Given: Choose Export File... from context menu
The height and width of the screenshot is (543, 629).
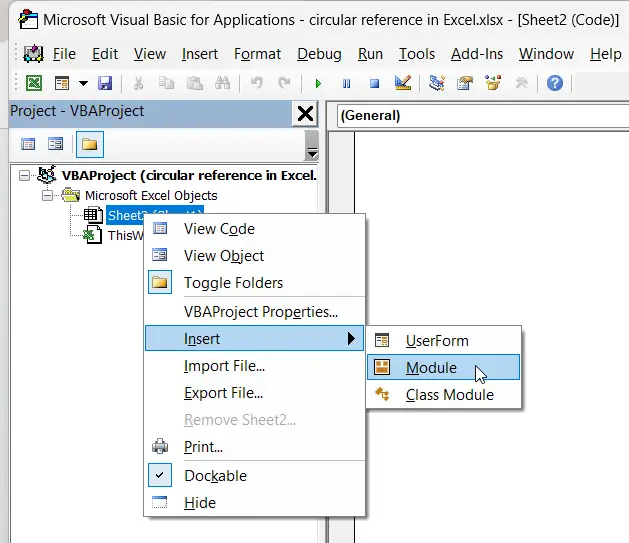Looking at the screenshot, I should pos(255,393).
